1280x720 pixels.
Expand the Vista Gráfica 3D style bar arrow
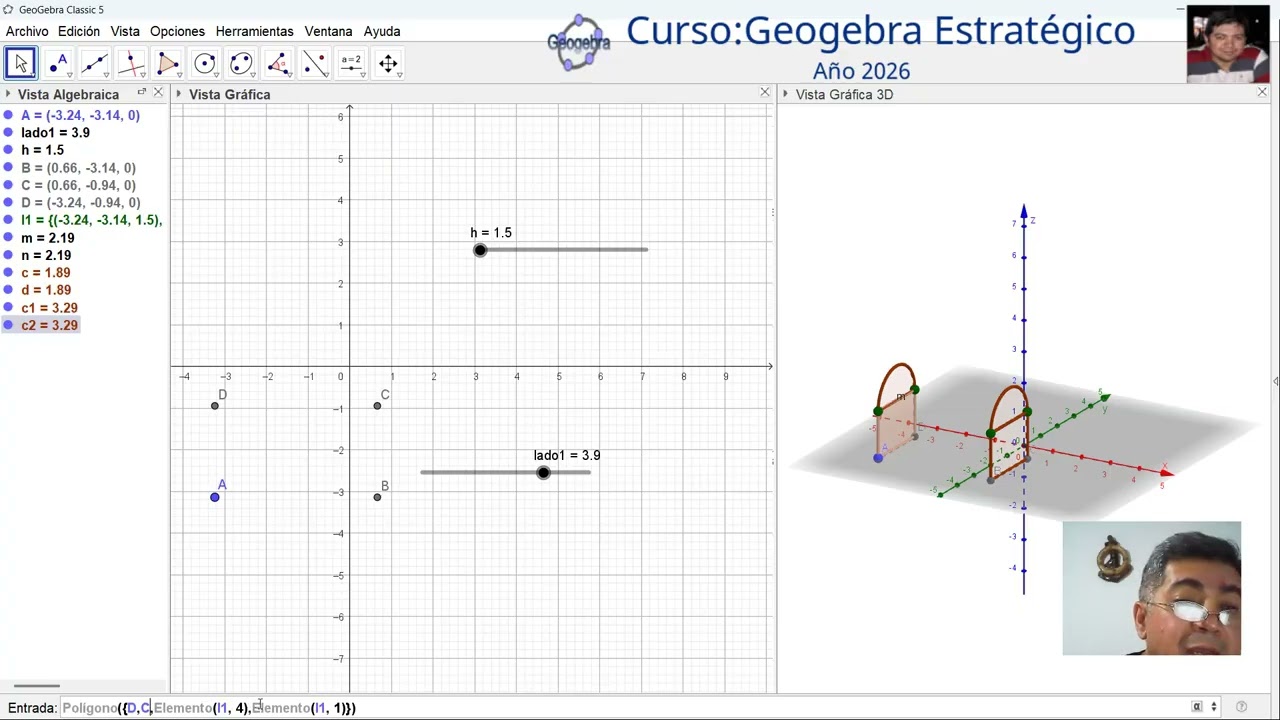click(x=785, y=94)
